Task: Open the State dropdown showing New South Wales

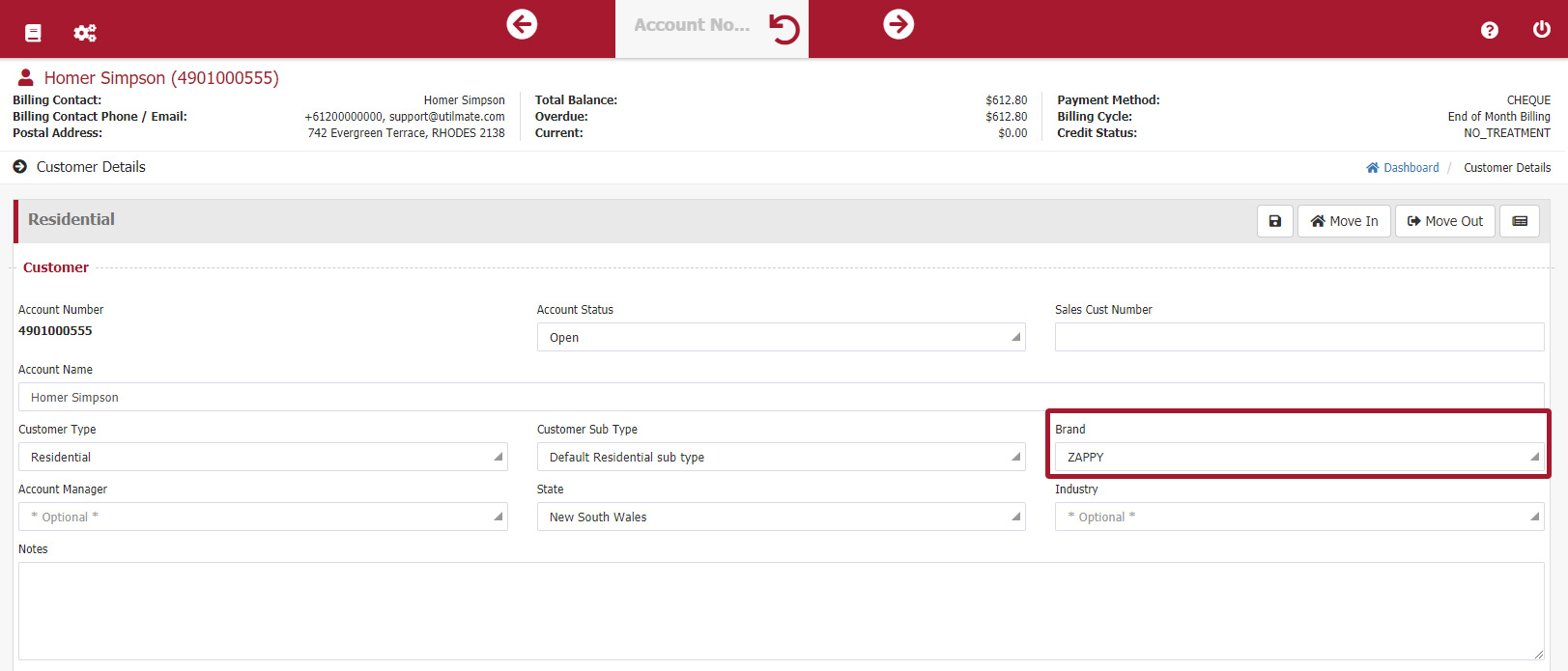Action: pyautogui.click(x=781, y=517)
